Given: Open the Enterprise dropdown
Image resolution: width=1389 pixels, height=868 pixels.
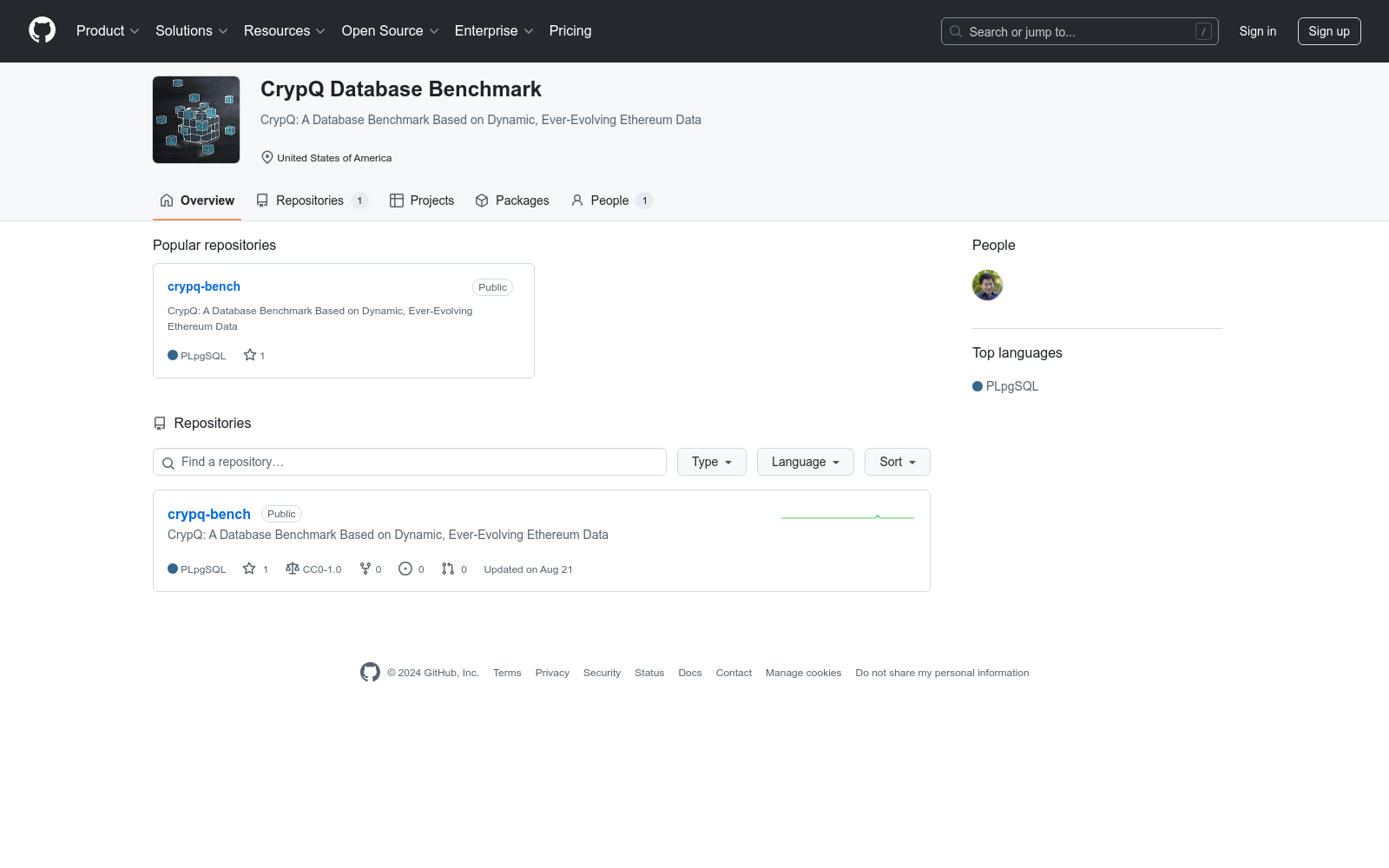Looking at the screenshot, I should tap(494, 31).
